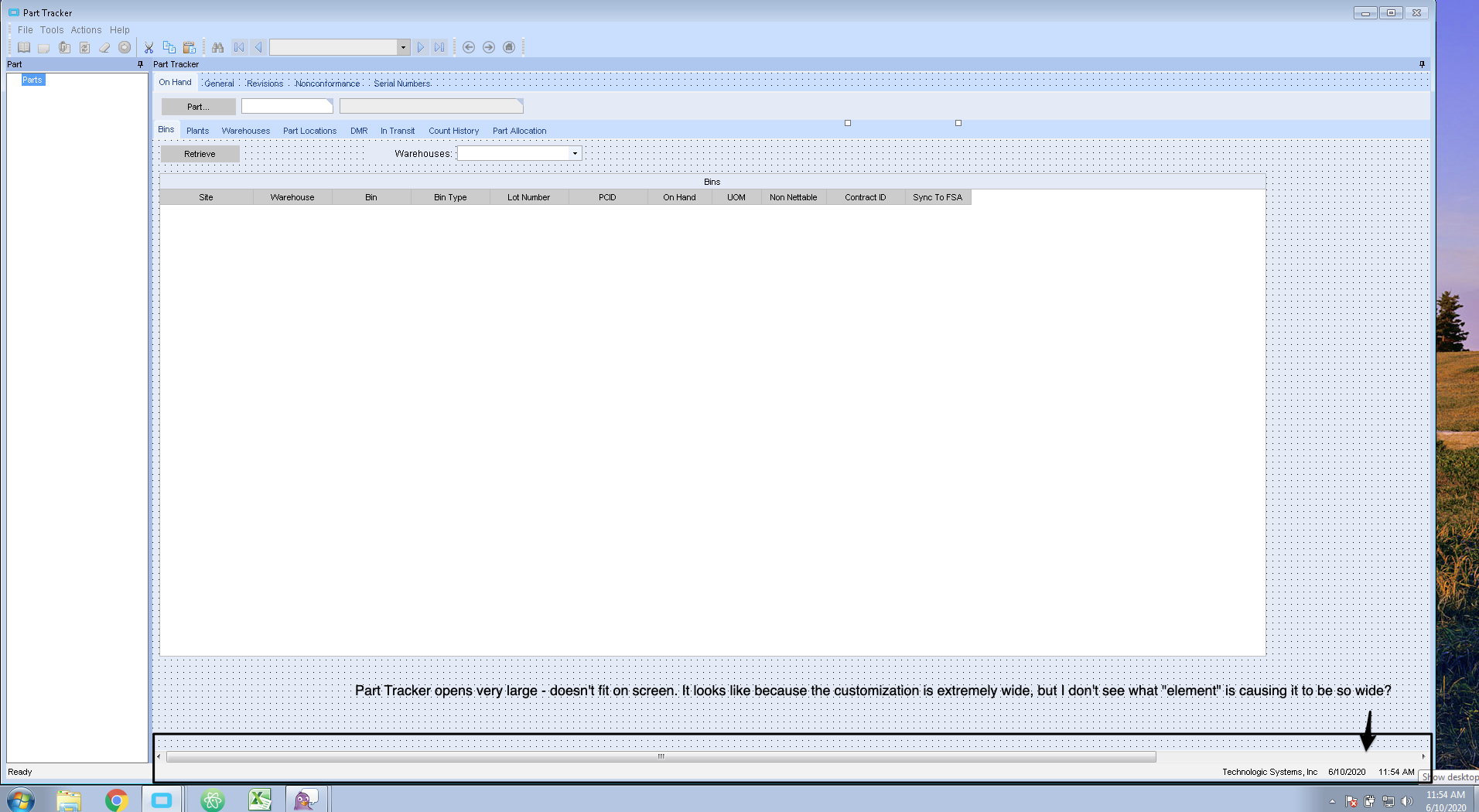Viewport: 1479px width, 812px height.
Task: Sort the grid by Warehouse column
Action: click(x=292, y=197)
